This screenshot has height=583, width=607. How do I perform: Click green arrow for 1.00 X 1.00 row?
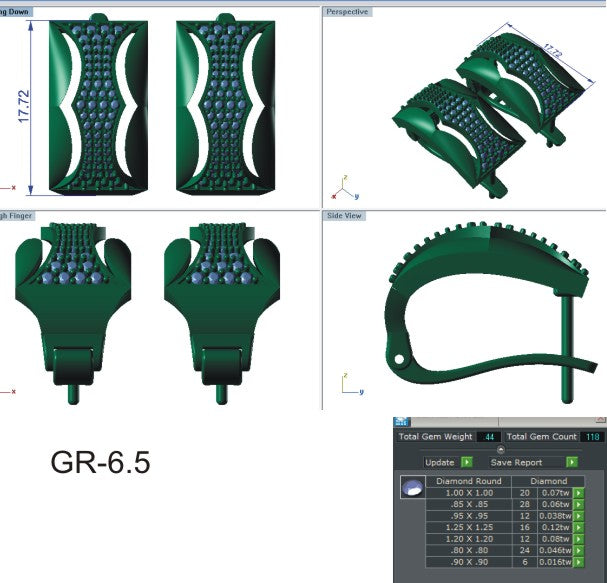click(x=578, y=493)
